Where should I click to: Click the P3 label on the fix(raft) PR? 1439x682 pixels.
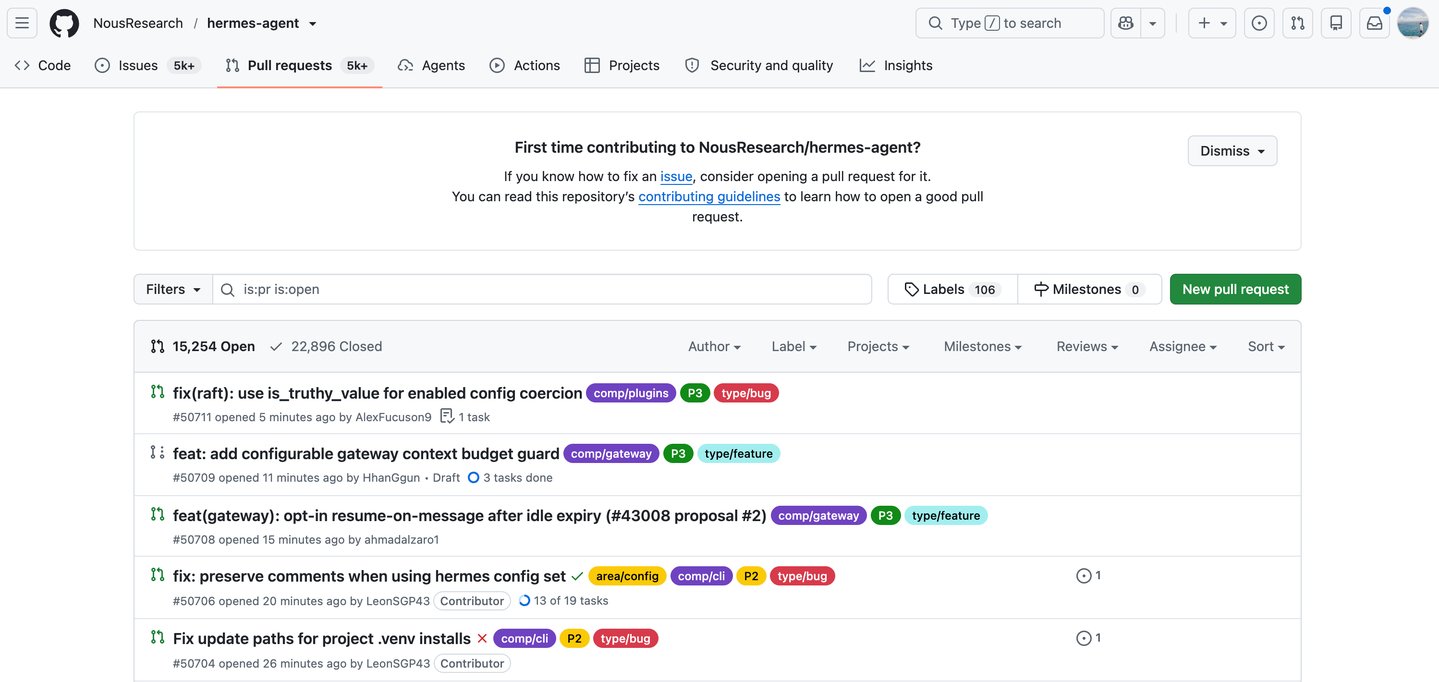coord(695,393)
